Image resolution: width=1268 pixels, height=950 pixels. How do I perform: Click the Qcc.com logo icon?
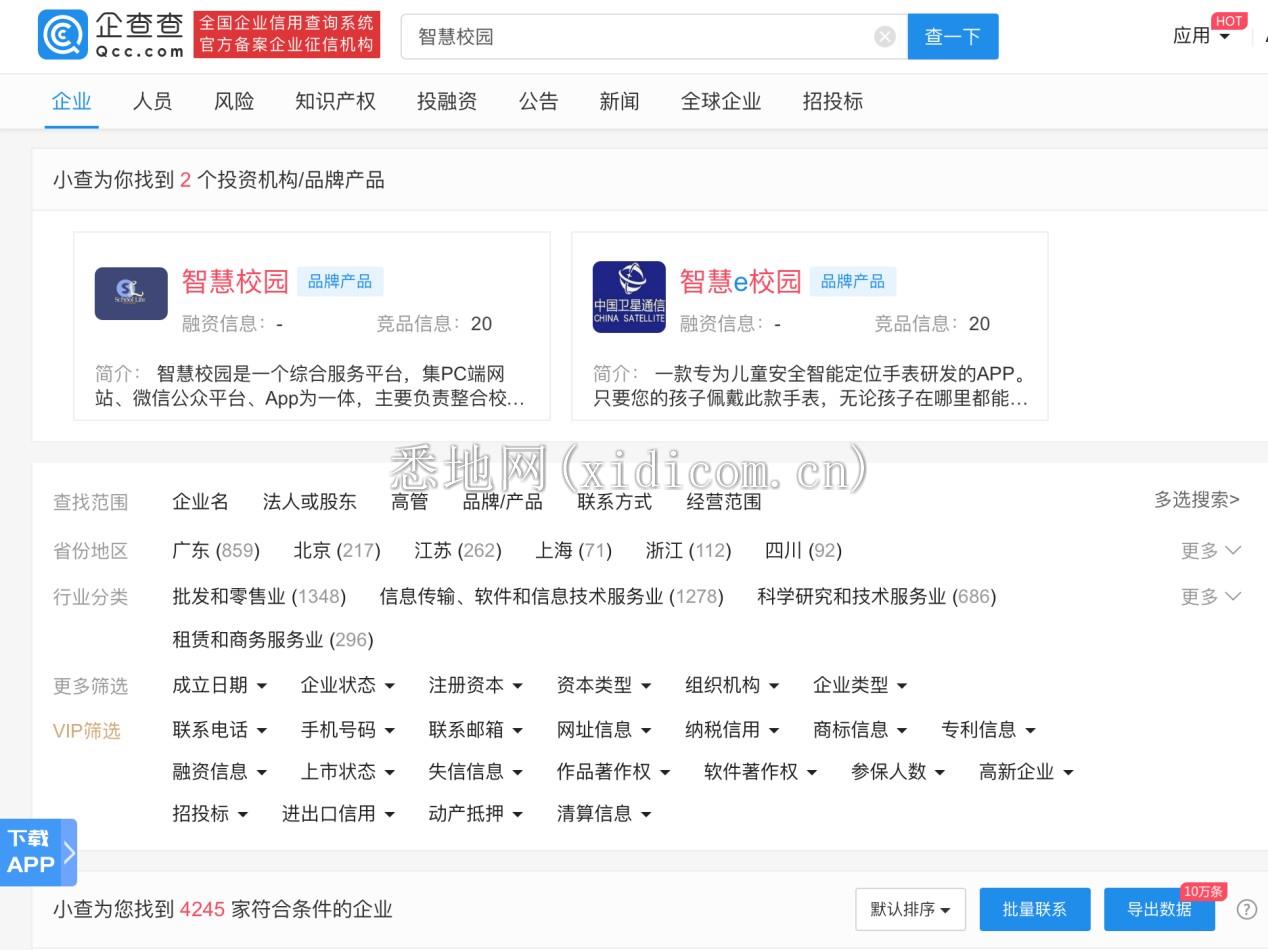click(63, 35)
